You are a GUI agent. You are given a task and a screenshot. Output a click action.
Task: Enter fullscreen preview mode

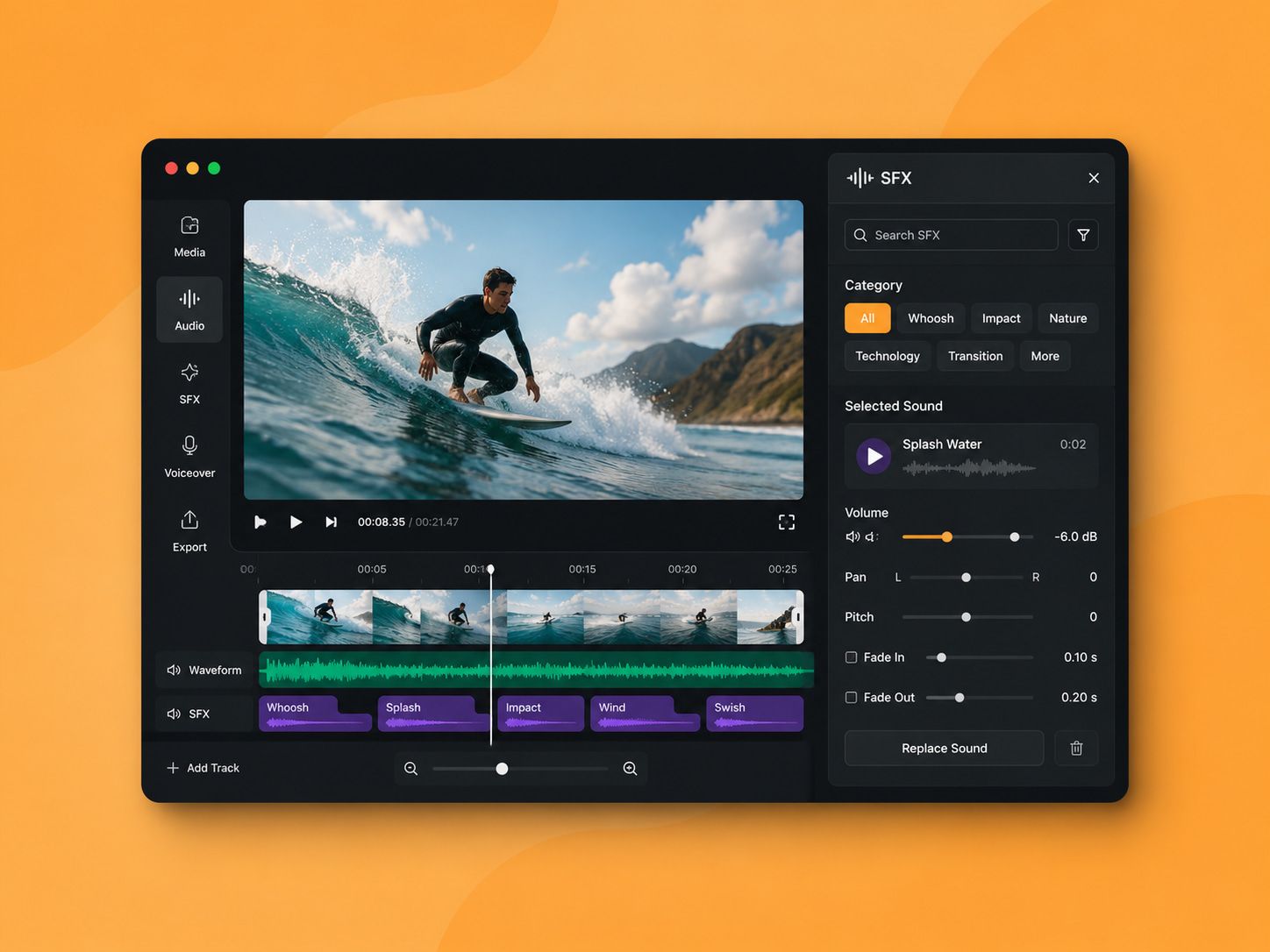[787, 522]
